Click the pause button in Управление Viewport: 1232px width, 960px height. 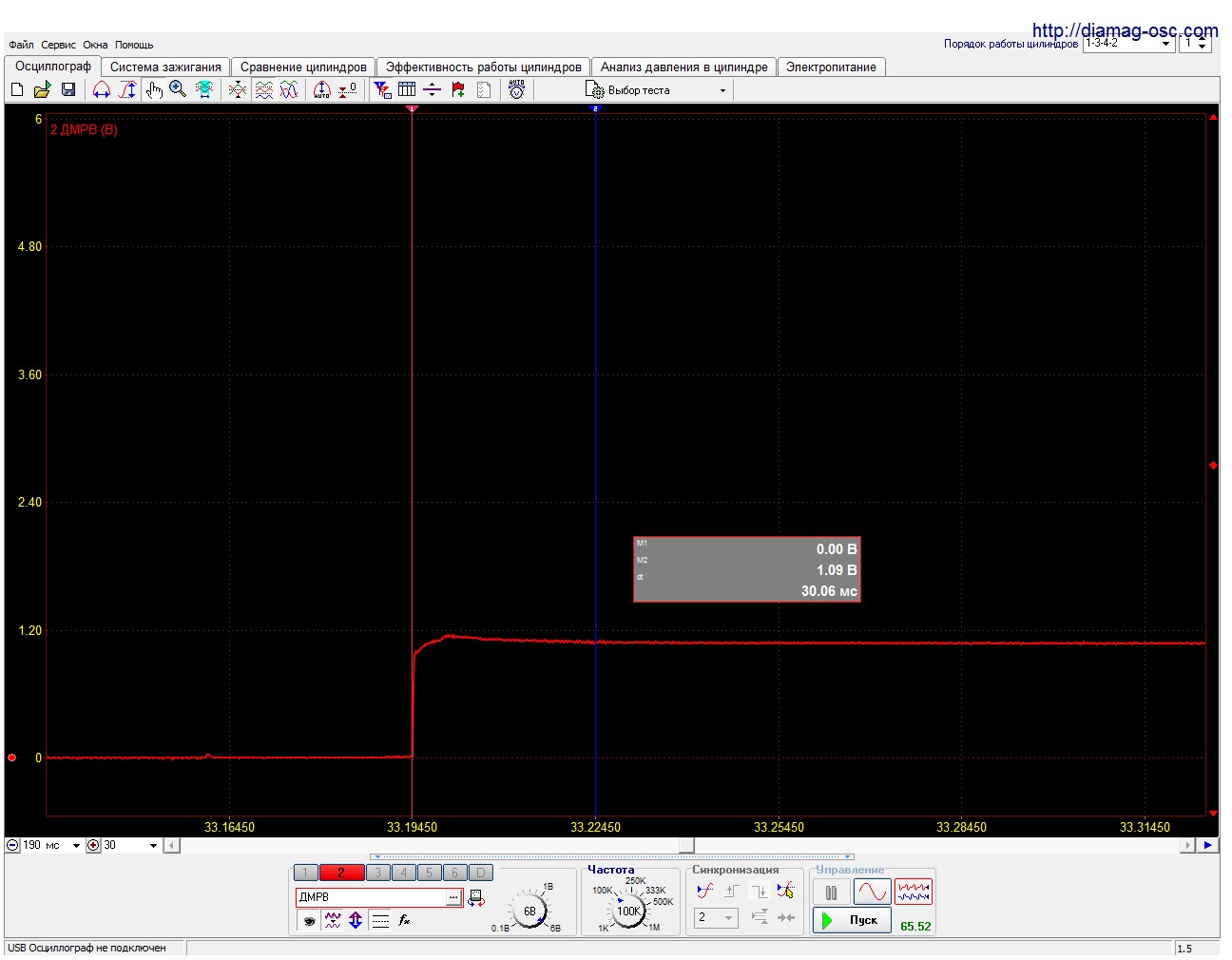(832, 893)
